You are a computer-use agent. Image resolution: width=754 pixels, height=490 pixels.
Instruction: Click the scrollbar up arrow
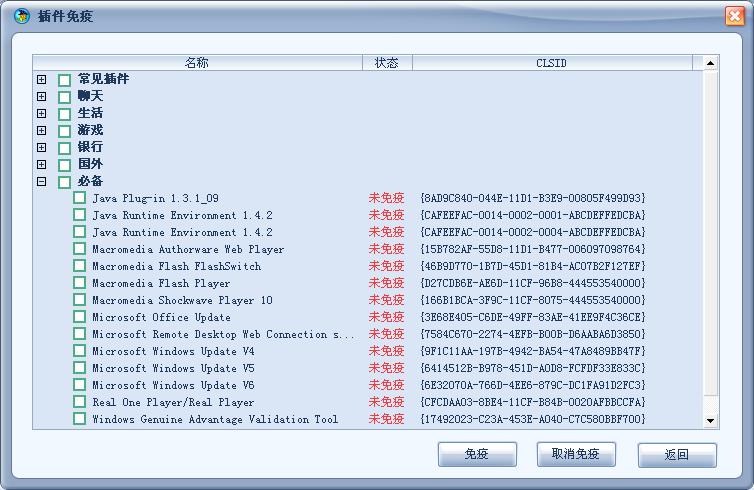pos(711,63)
